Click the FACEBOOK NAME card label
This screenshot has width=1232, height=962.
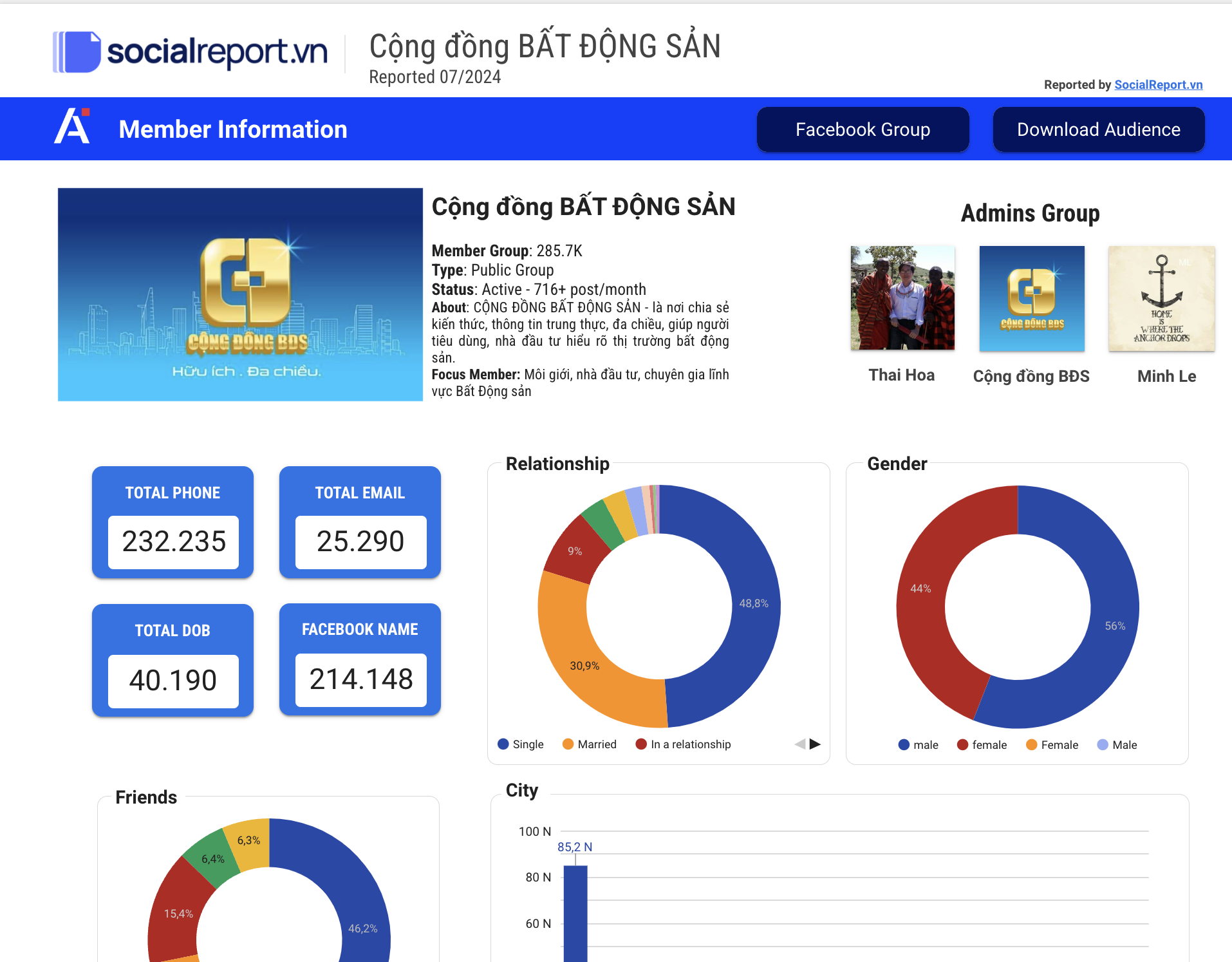(360, 629)
